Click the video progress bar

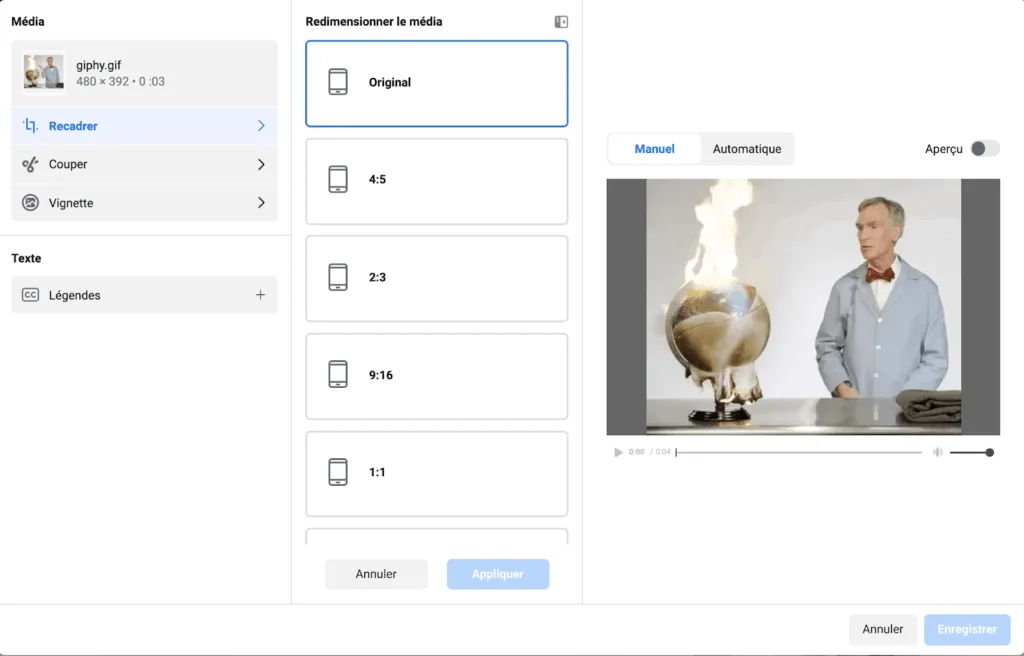point(799,452)
